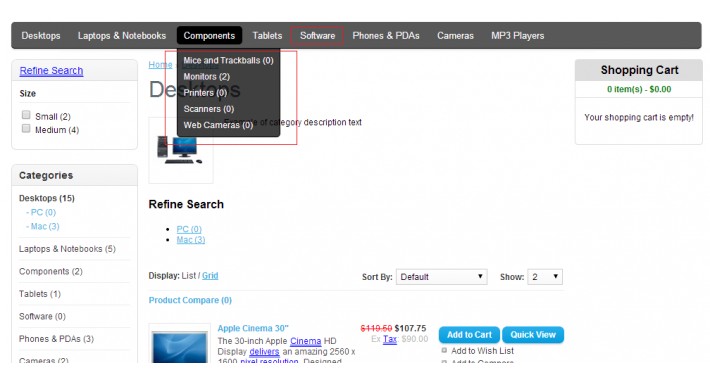Image resolution: width=710 pixels, height=380 pixels.
Task: Open Tablets (1) sidebar category
Action: [x=40, y=293]
